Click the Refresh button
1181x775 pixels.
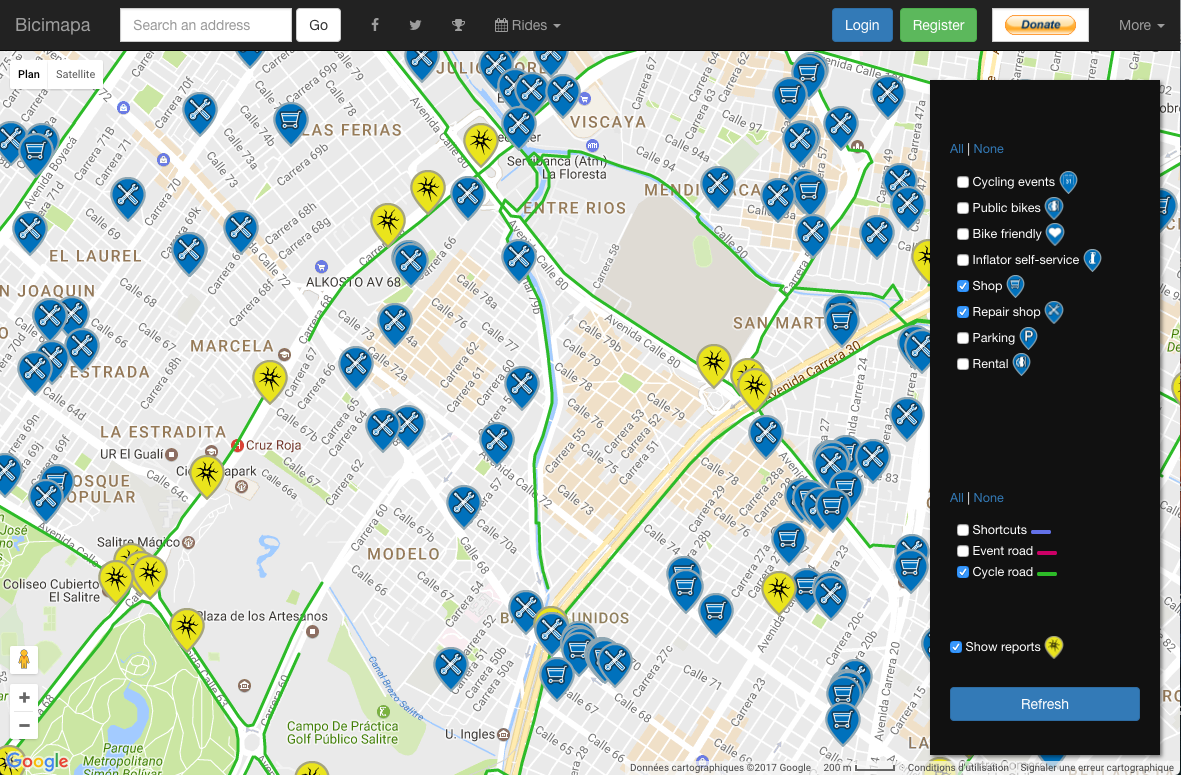tap(1044, 704)
